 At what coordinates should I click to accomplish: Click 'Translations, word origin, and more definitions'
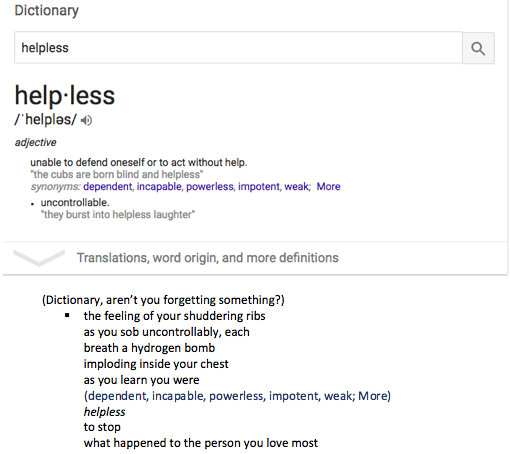tap(208, 258)
